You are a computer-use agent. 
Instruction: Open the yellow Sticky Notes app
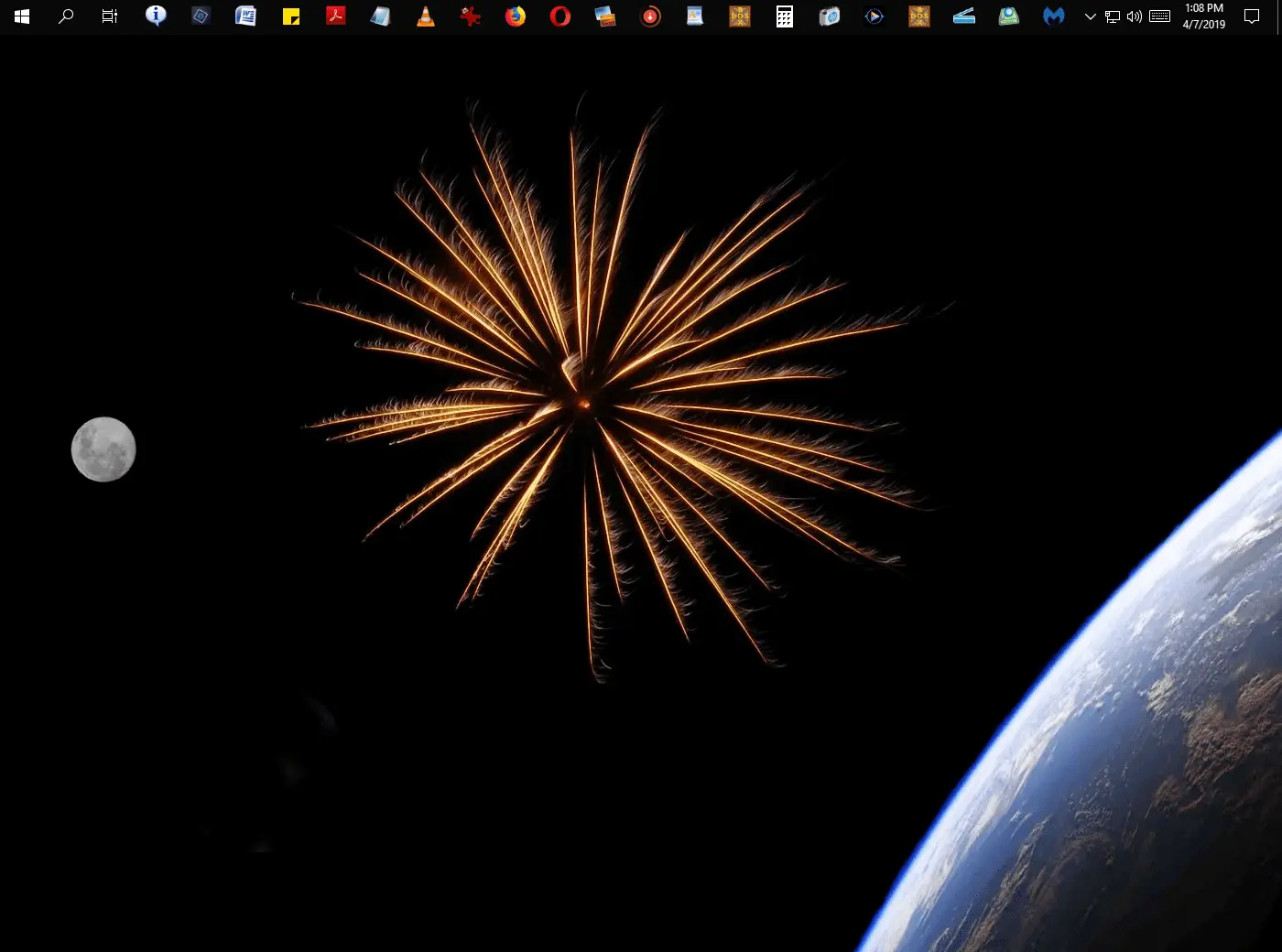click(x=291, y=16)
